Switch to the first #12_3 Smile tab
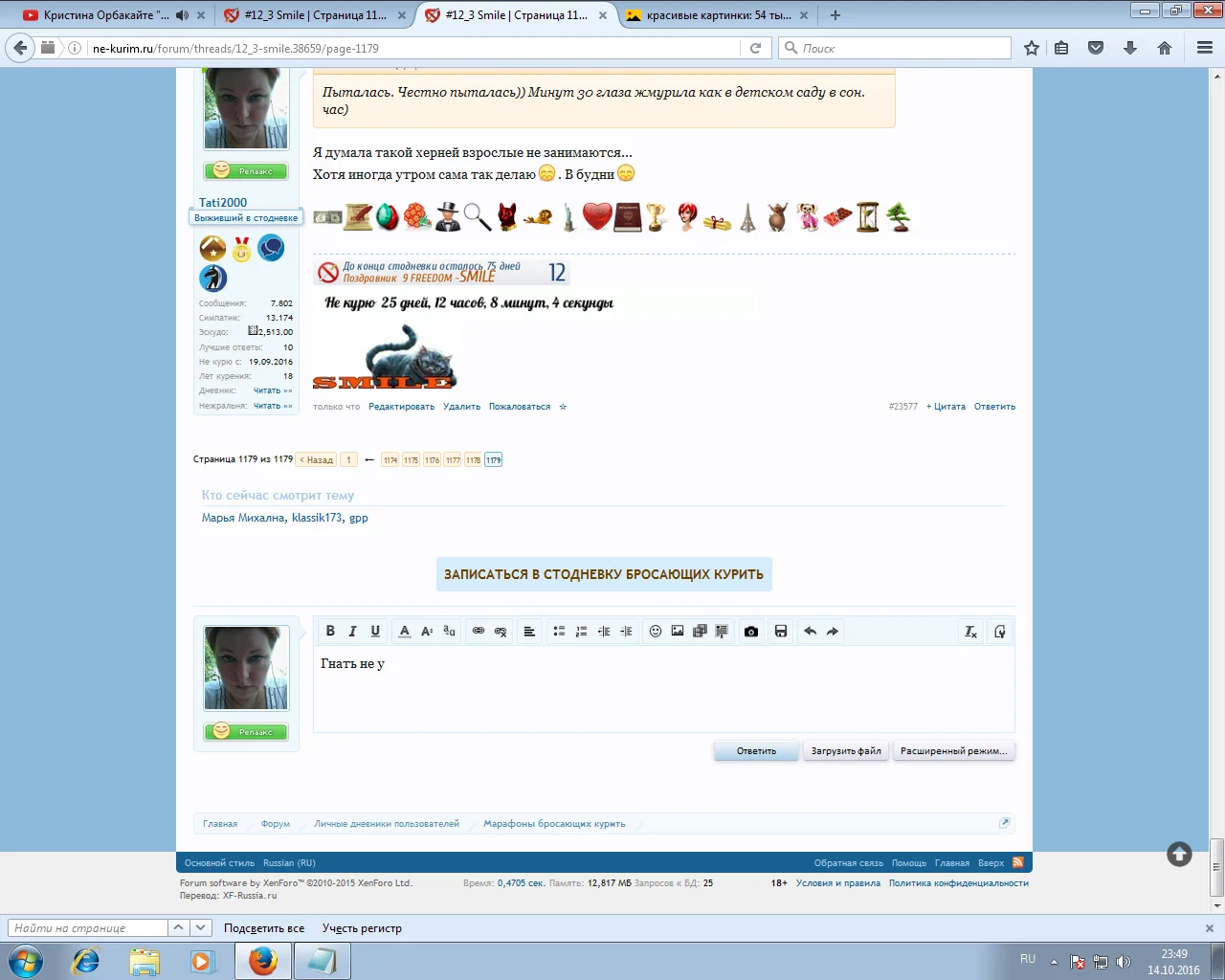Image resolution: width=1225 pixels, height=980 pixels. [x=315, y=15]
